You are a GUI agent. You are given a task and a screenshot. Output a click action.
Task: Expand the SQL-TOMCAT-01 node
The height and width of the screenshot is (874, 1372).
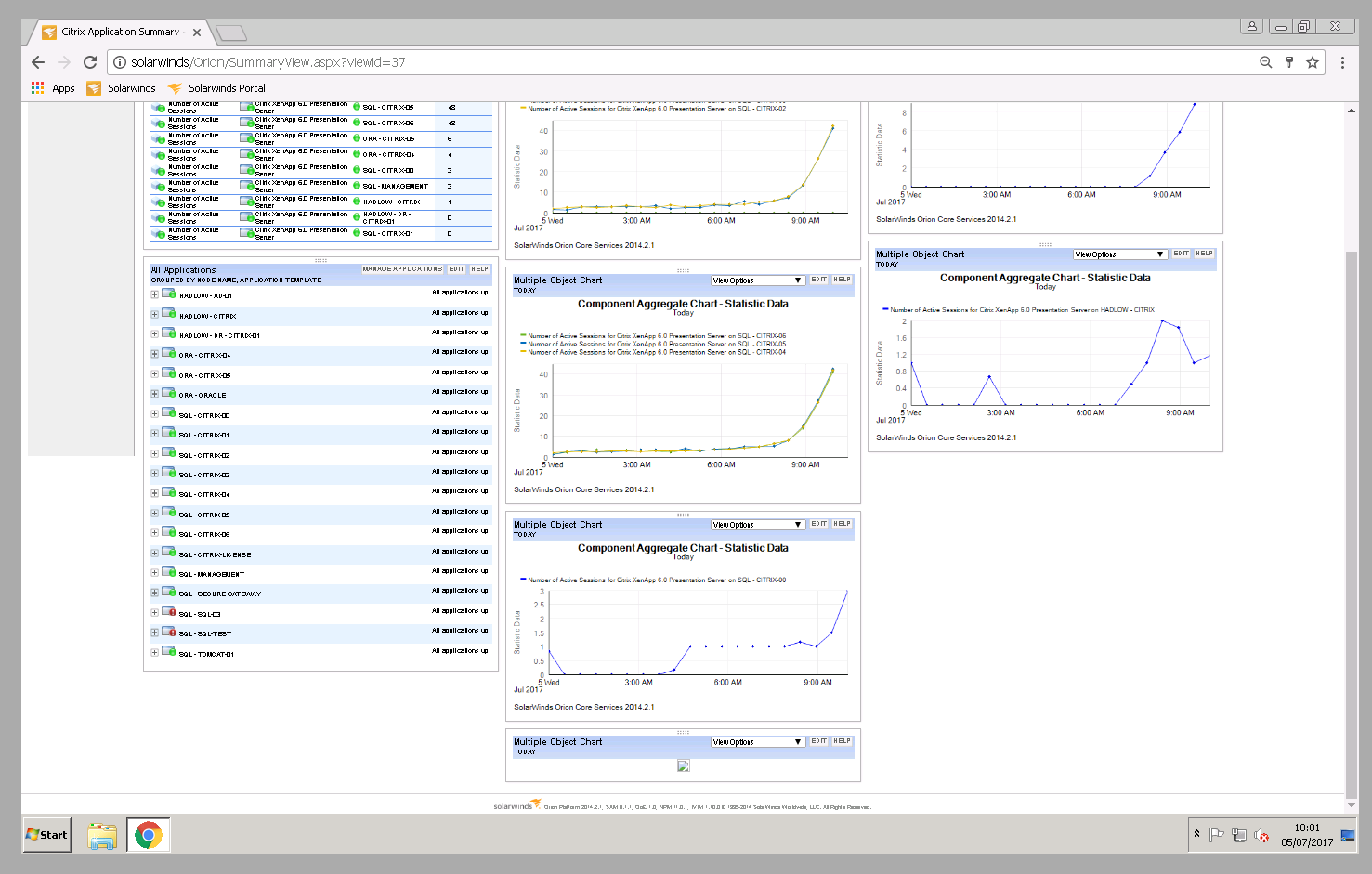(x=154, y=653)
